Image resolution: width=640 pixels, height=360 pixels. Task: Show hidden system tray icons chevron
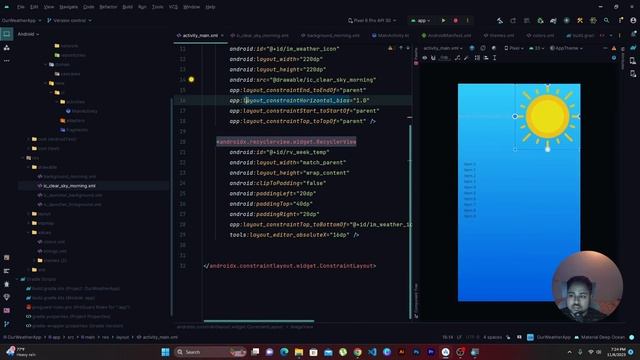[569, 352]
